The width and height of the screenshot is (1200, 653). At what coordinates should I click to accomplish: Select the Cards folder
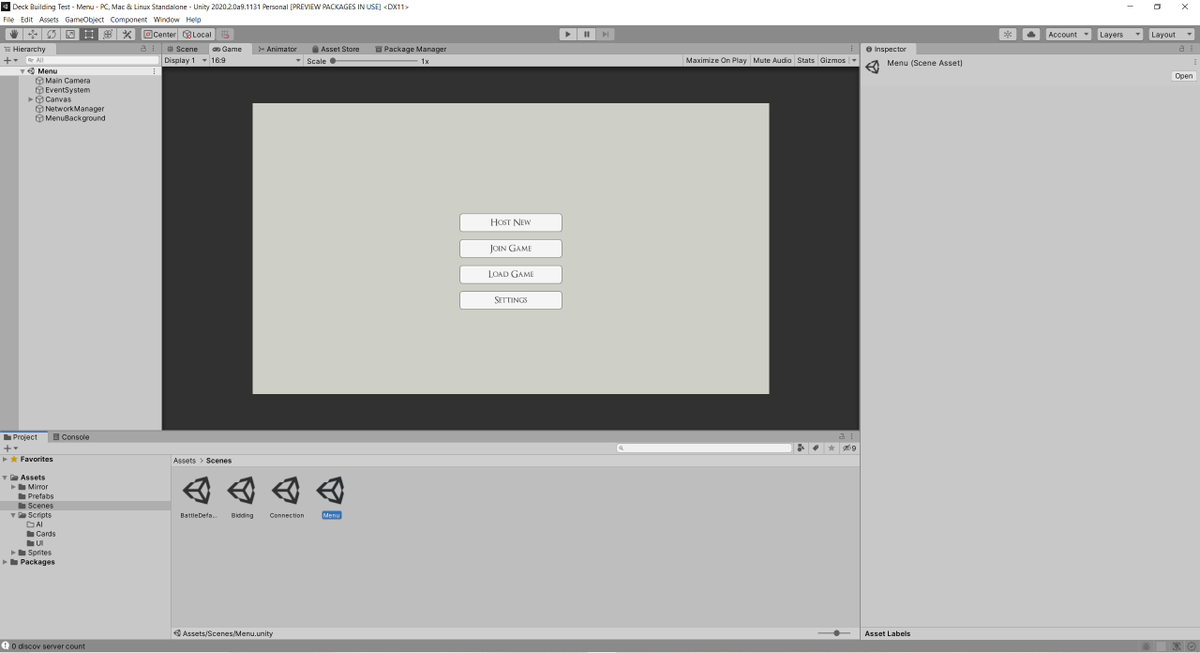[46, 534]
